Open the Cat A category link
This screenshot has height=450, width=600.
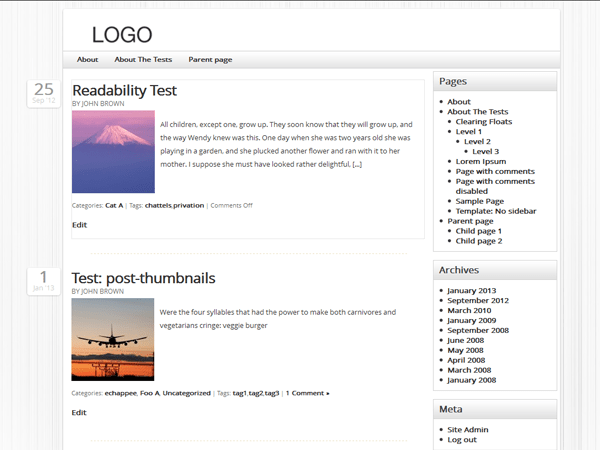(x=114, y=205)
